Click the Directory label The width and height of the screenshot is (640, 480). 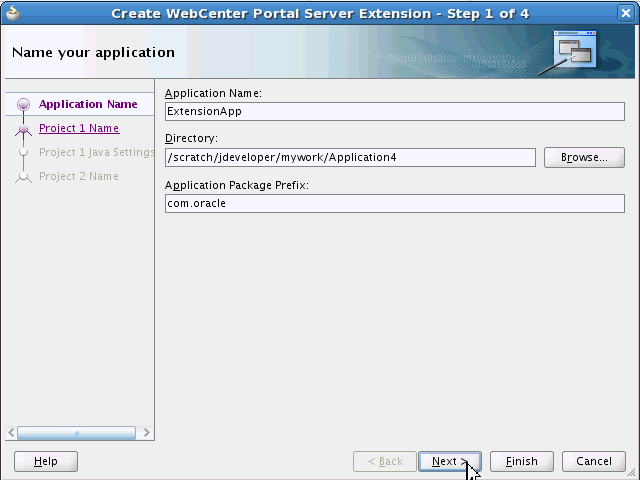coord(191,138)
